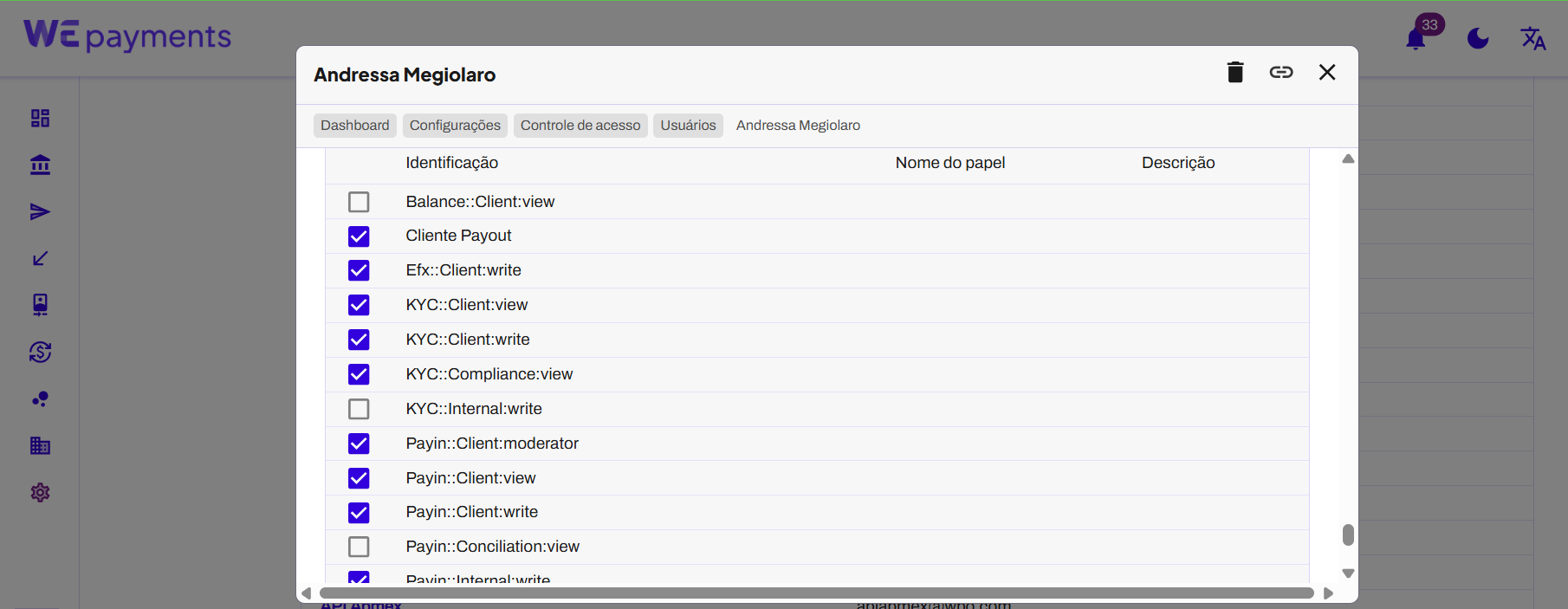Select the KYC::Compliance:view row text

tap(489, 374)
